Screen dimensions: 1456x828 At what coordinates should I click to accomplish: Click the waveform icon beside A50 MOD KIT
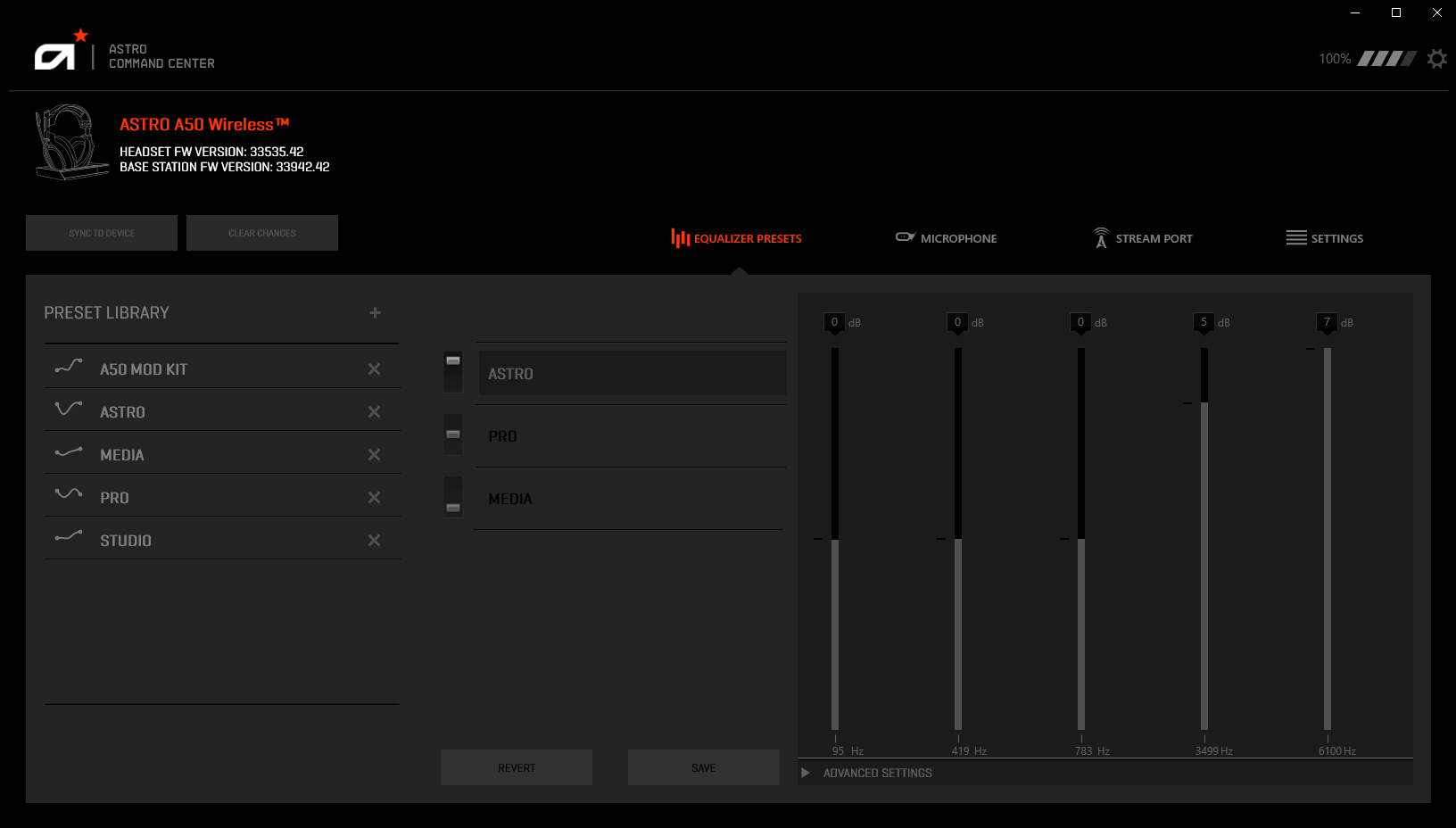click(69, 367)
